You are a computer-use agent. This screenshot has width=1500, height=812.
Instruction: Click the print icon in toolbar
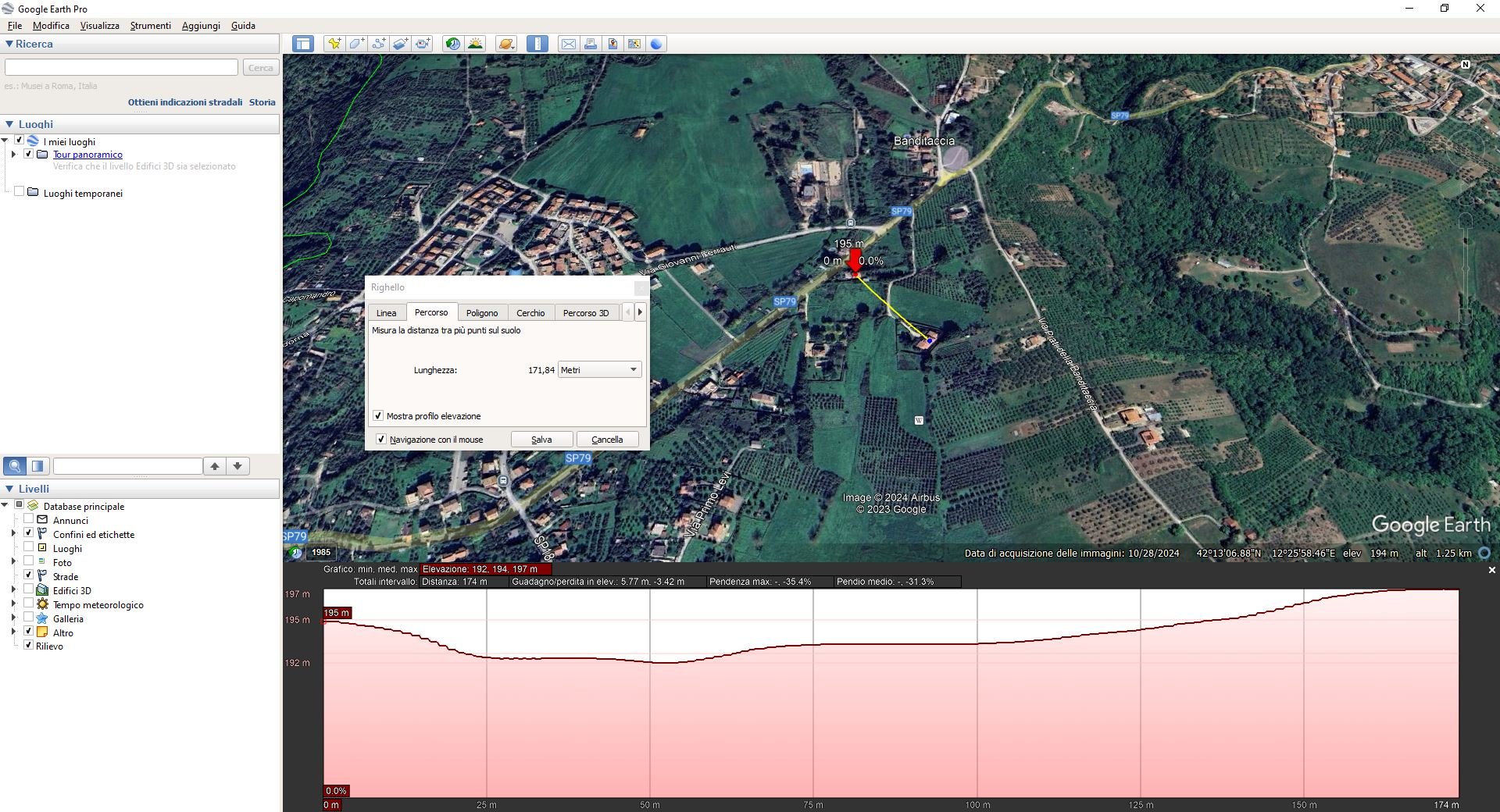pos(591,44)
